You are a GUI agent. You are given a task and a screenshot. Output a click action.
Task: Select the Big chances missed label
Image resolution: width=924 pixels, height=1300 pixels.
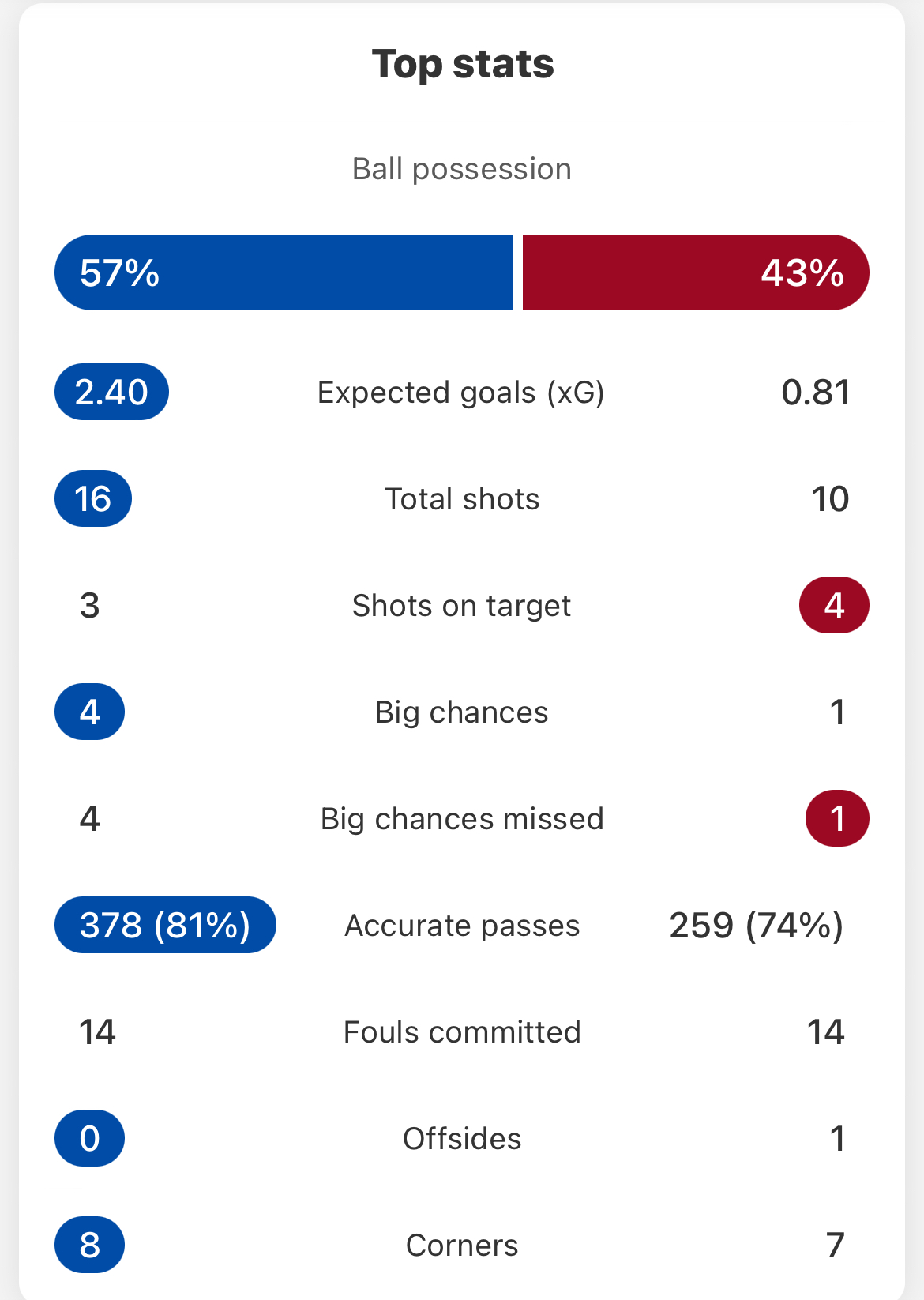tap(462, 819)
